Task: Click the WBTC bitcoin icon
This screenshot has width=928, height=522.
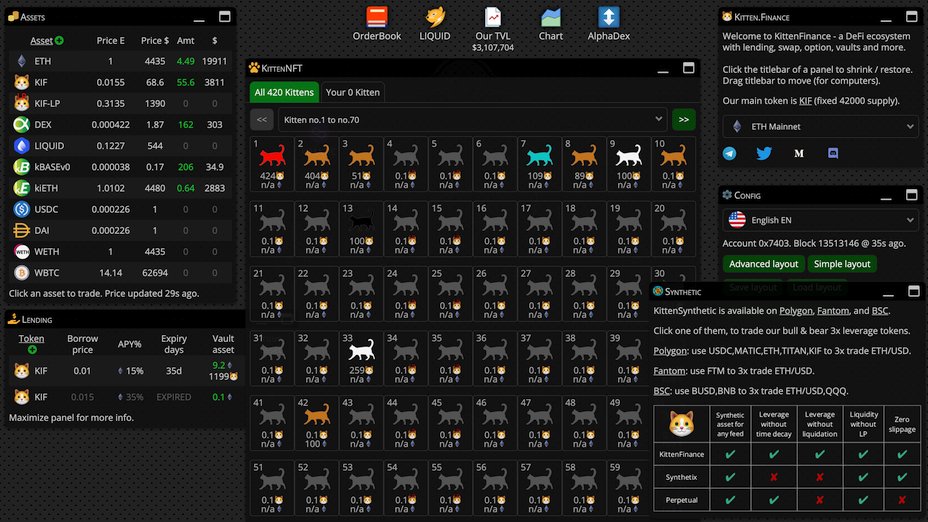Action: 22,273
